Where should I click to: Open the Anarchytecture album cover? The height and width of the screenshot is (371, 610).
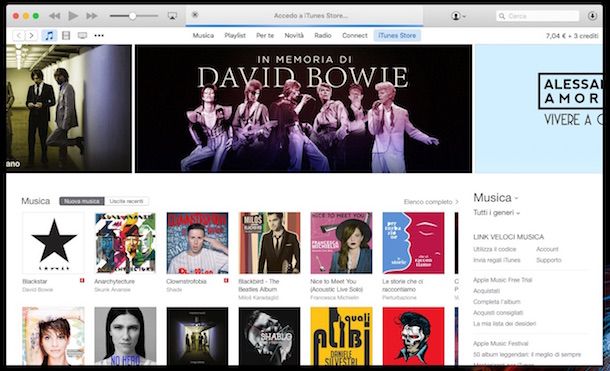pyautogui.click(x=125, y=243)
